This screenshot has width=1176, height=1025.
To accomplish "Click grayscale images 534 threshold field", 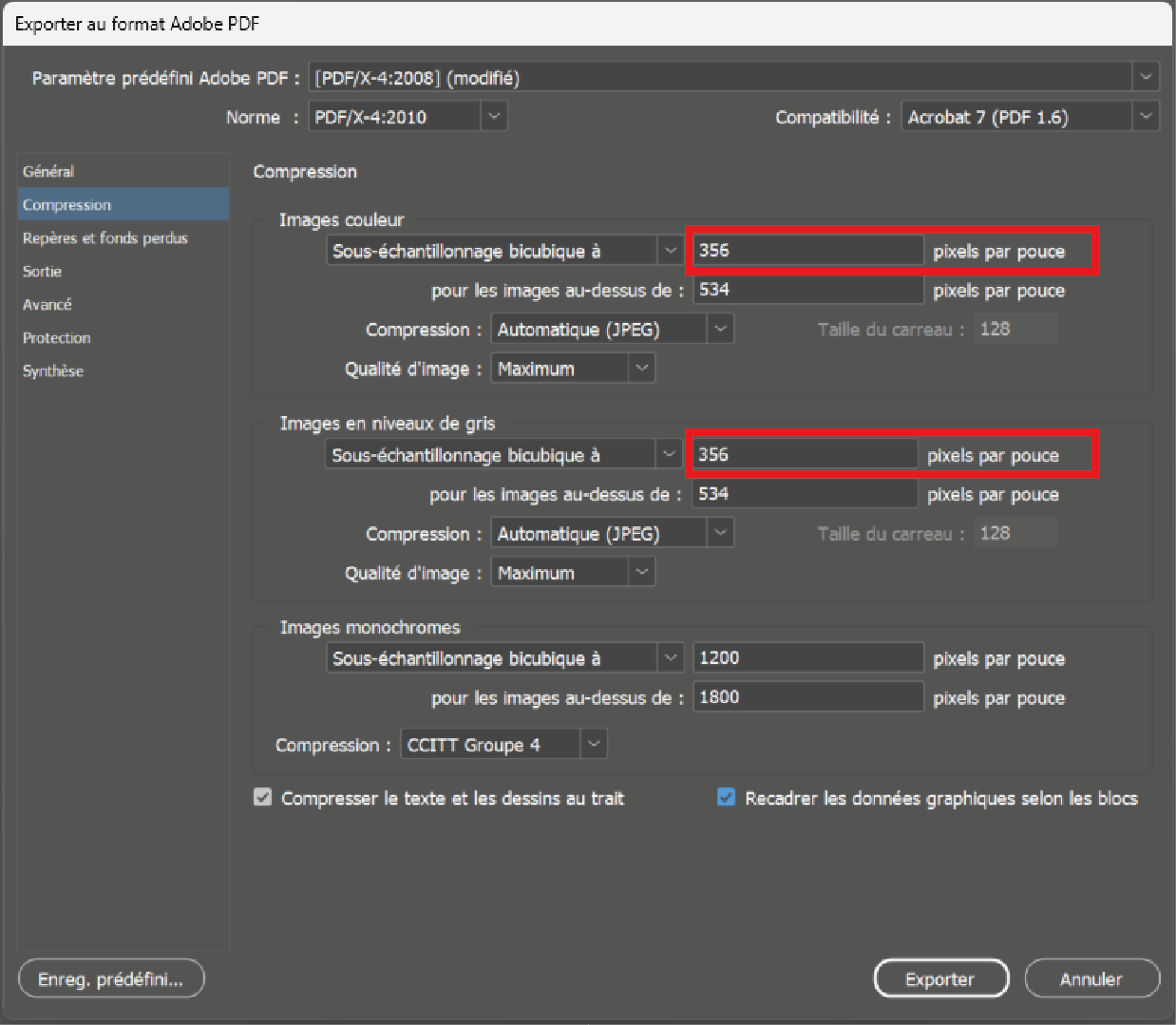I will click(804, 494).
